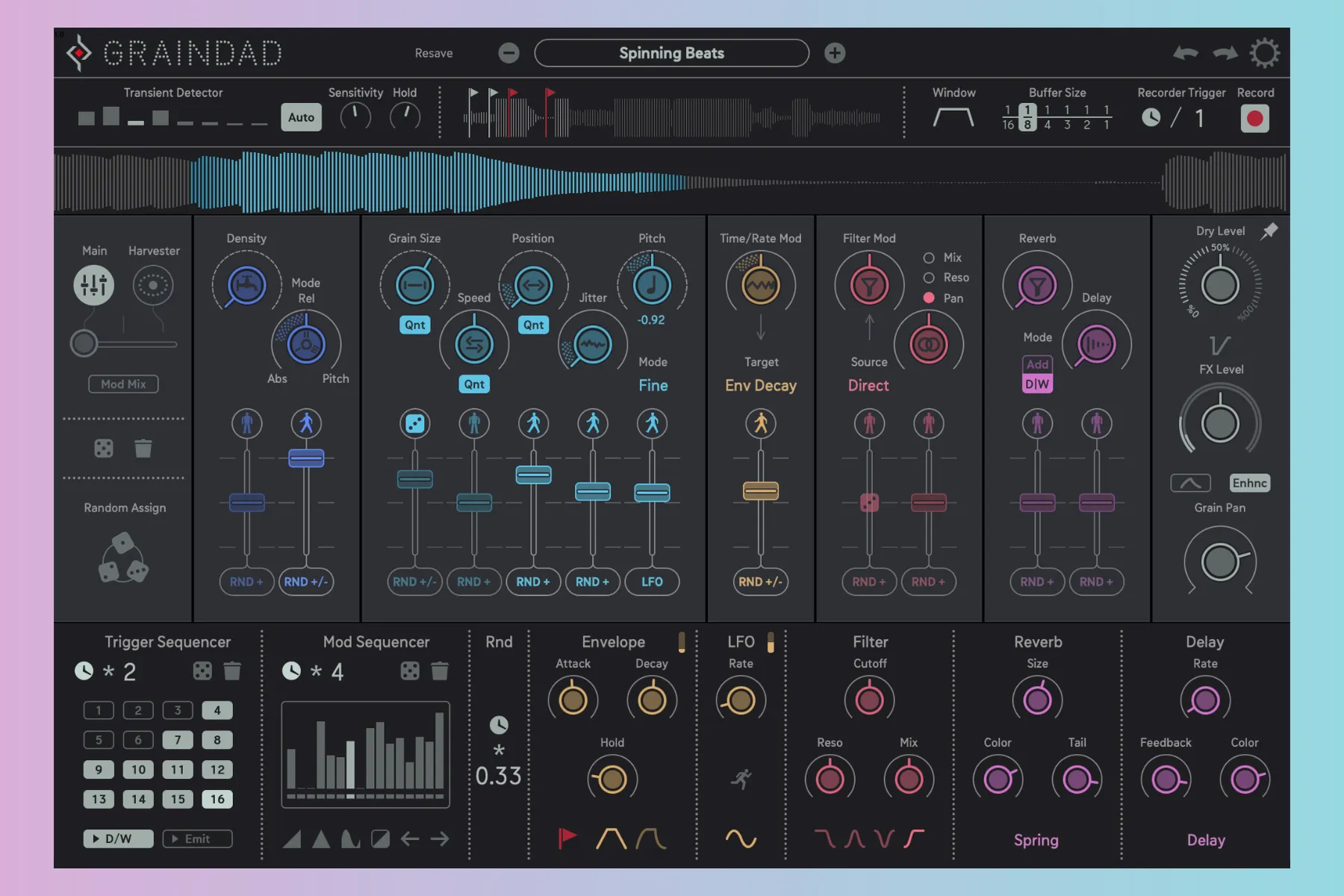The width and height of the screenshot is (1344, 896).
Task: Change the Direct source selector
Action: tap(868, 385)
